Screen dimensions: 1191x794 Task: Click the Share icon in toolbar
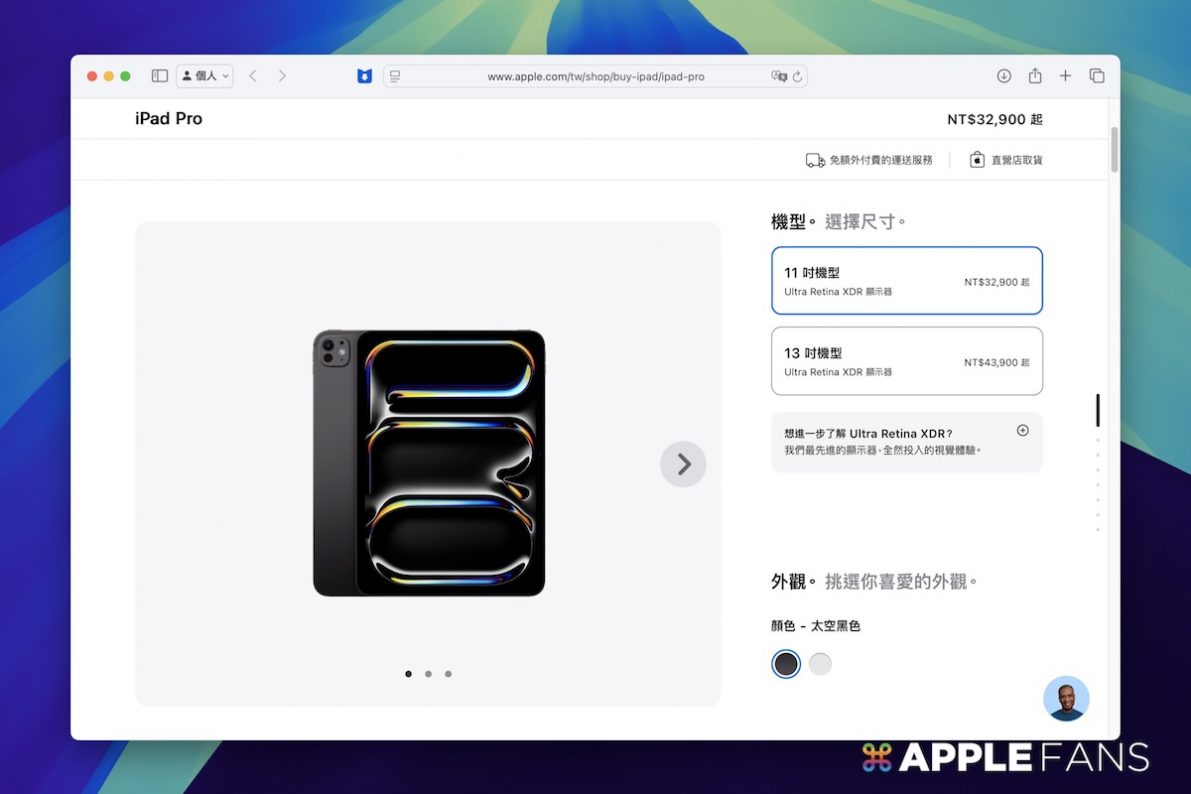tap(1035, 76)
